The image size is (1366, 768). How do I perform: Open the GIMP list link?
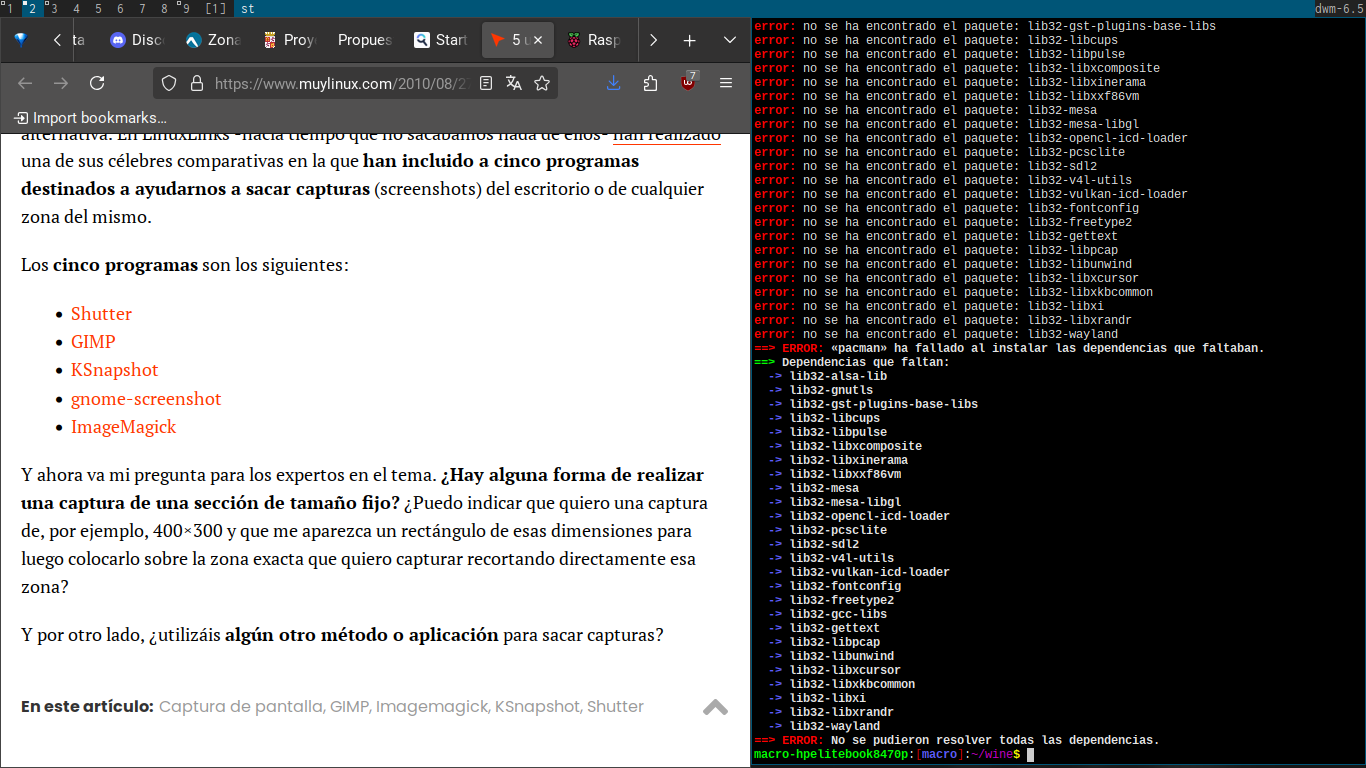pyautogui.click(x=93, y=342)
